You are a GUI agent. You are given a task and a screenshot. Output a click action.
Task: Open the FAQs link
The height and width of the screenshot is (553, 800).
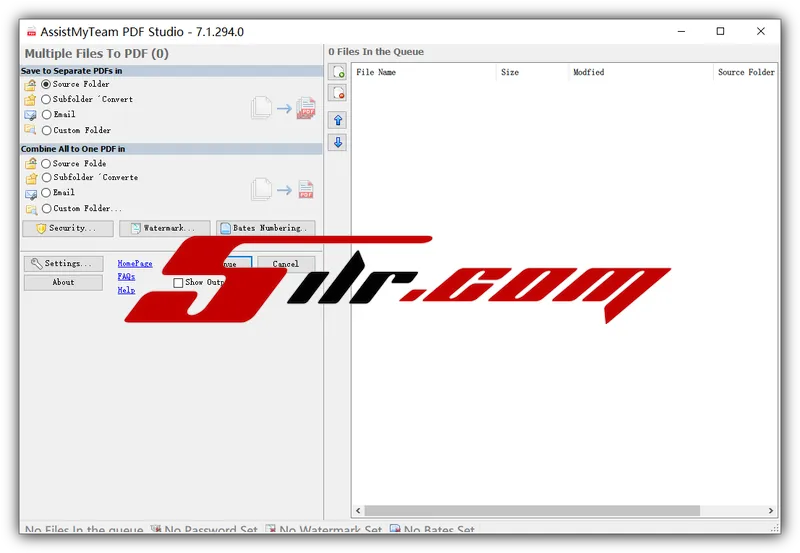(x=126, y=276)
